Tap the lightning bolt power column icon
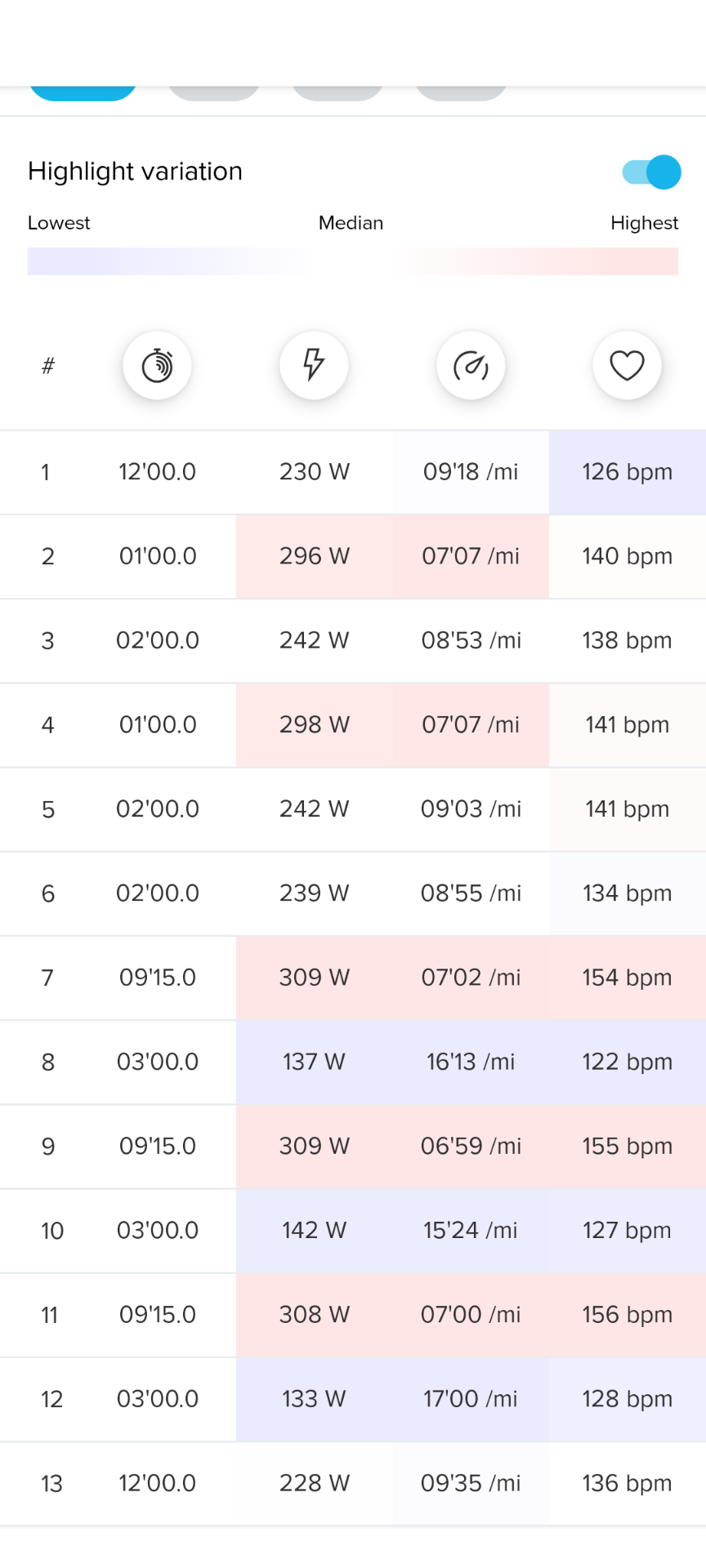The width and height of the screenshot is (706, 1568). 314,365
